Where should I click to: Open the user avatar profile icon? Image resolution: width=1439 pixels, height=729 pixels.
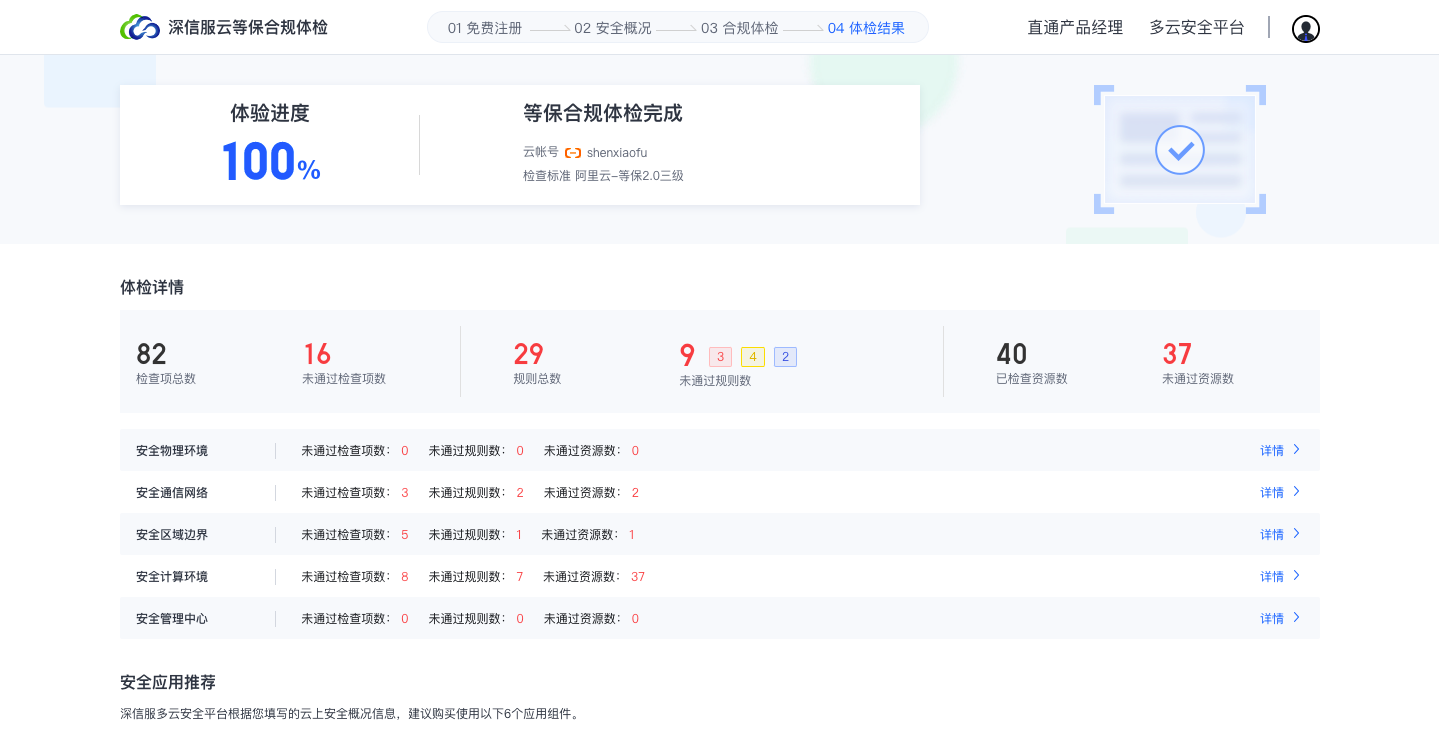coord(1306,29)
